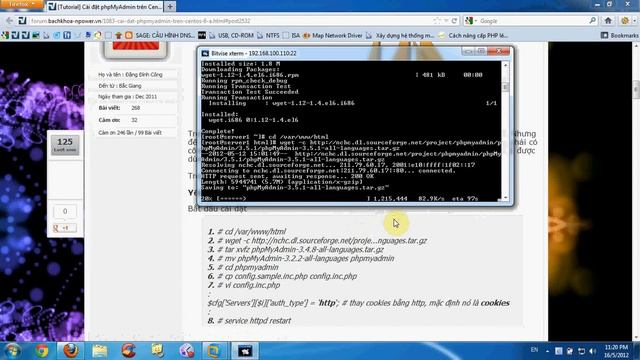
Task: Open the USB, CD-ROM bookmark
Action: point(231,36)
